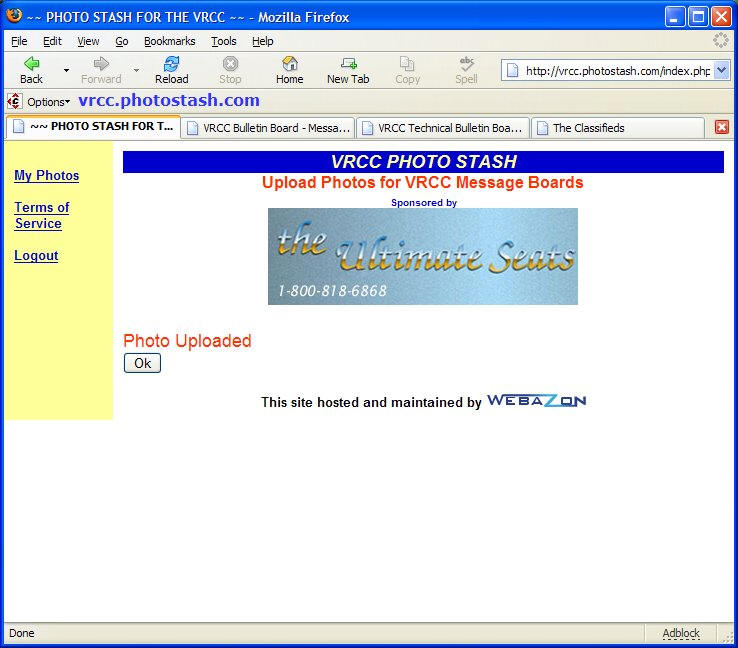Open the Go menu
The image size is (738, 648).
pyautogui.click(x=122, y=41)
